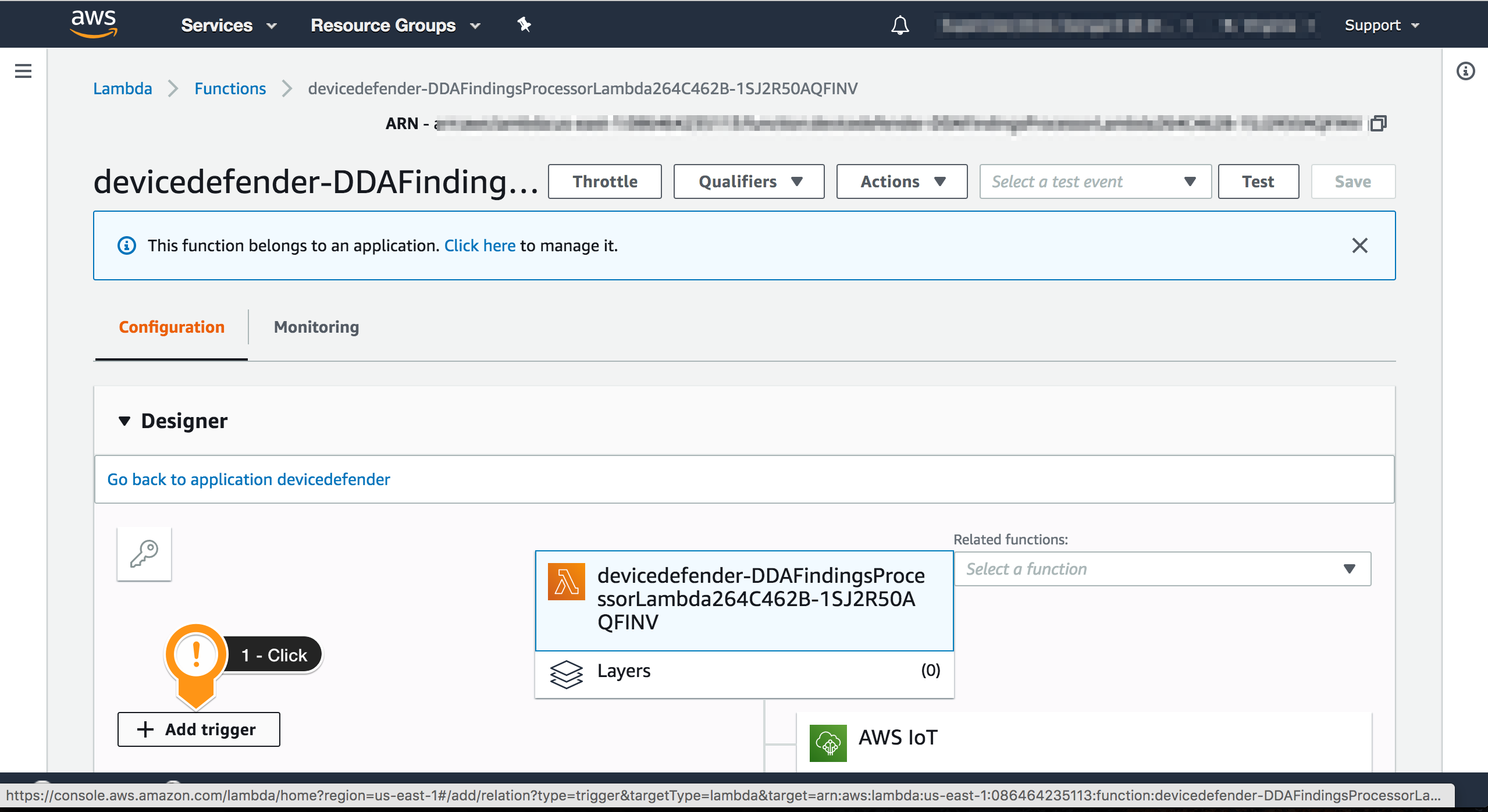Collapse the Designer section

[x=124, y=421]
